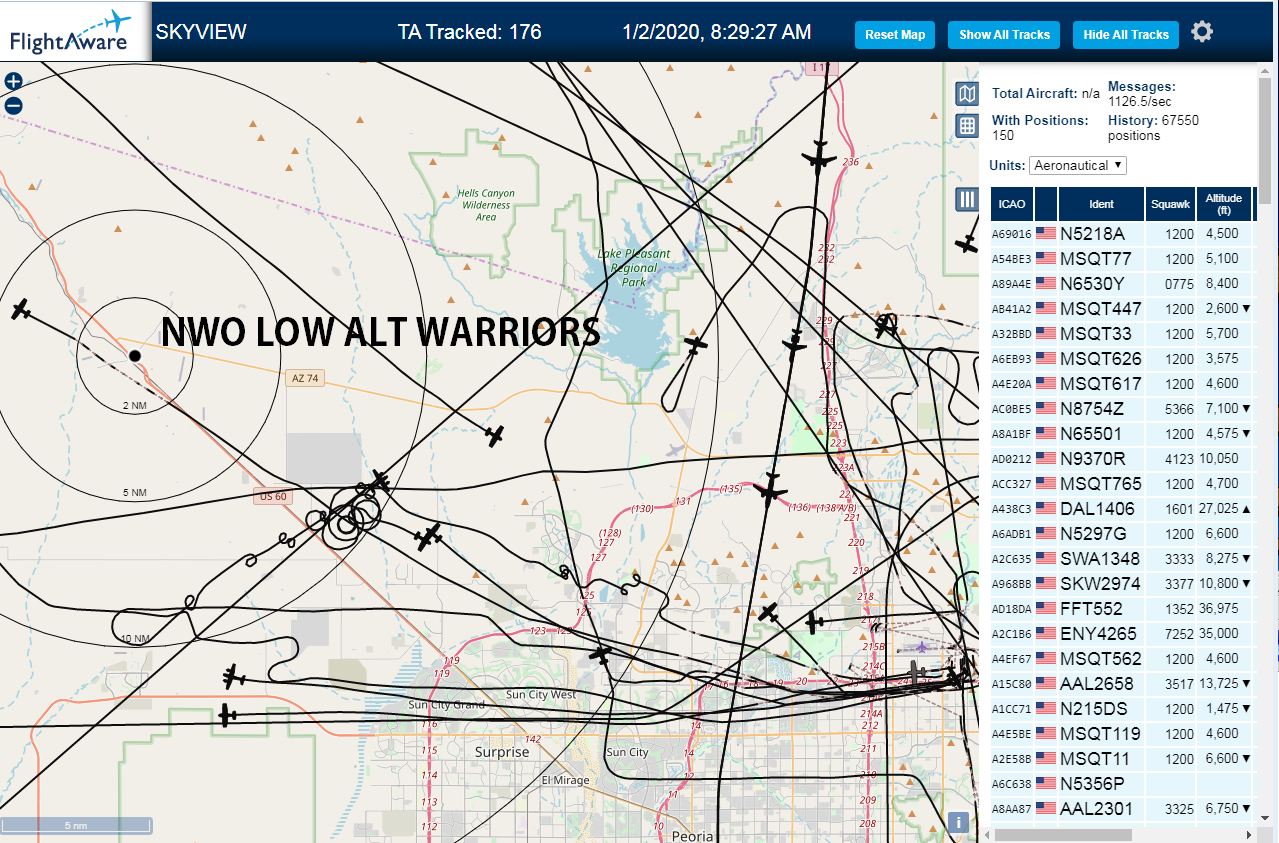Select aircraft row N215DS
This screenshot has width=1279, height=843.
tap(1121, 709)
